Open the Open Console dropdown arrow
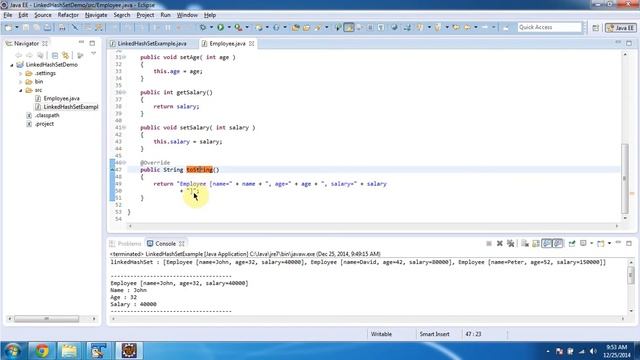The width and height of the screenshot is (640, 360). pos(609,244)
